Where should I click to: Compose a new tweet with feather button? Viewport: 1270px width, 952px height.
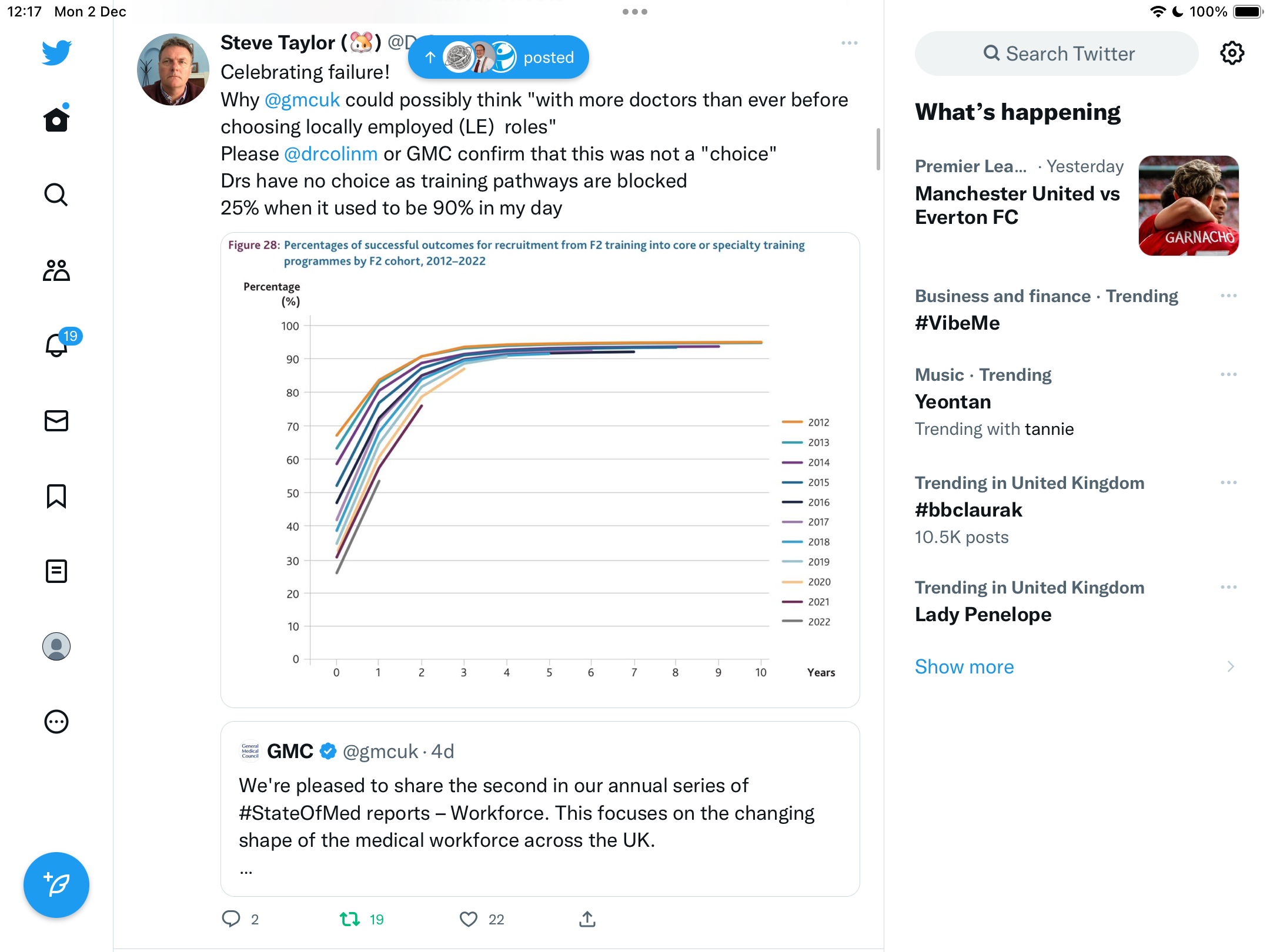(x=56, y=885)
